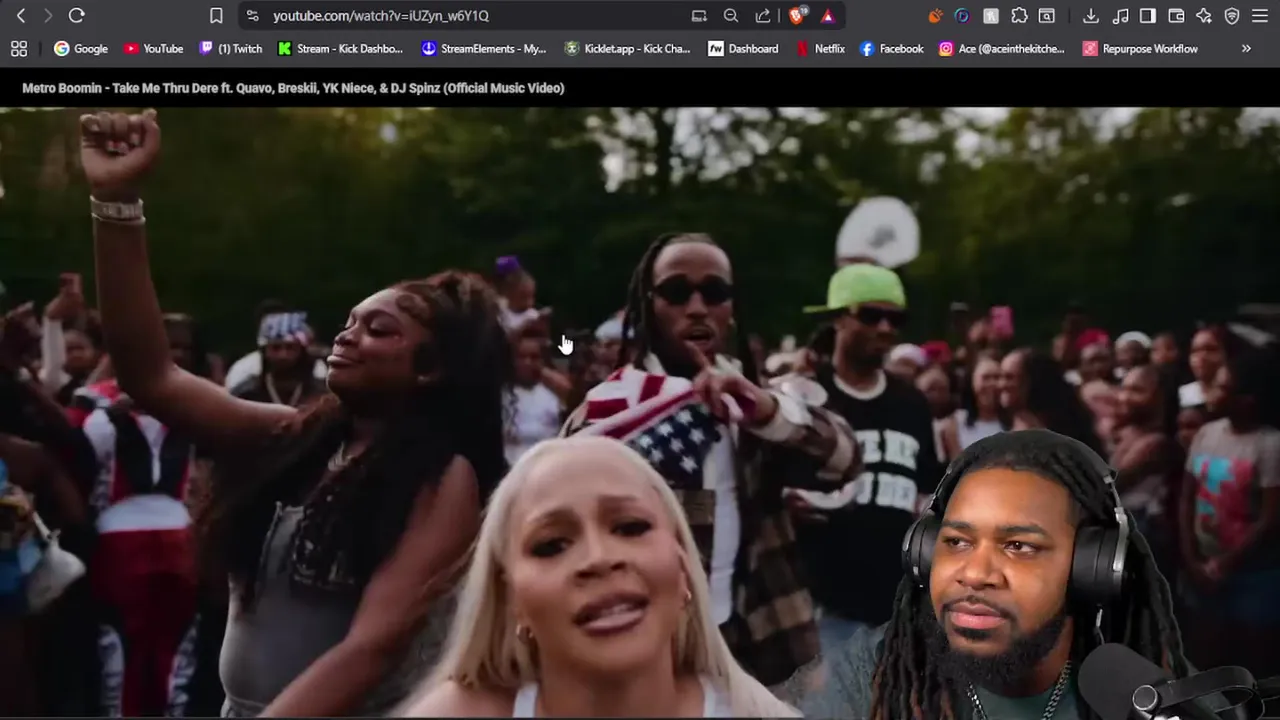This screenshot has height=720, width=1280.
Task: Open Brave Wallet icon
Action: (1176, 16)
